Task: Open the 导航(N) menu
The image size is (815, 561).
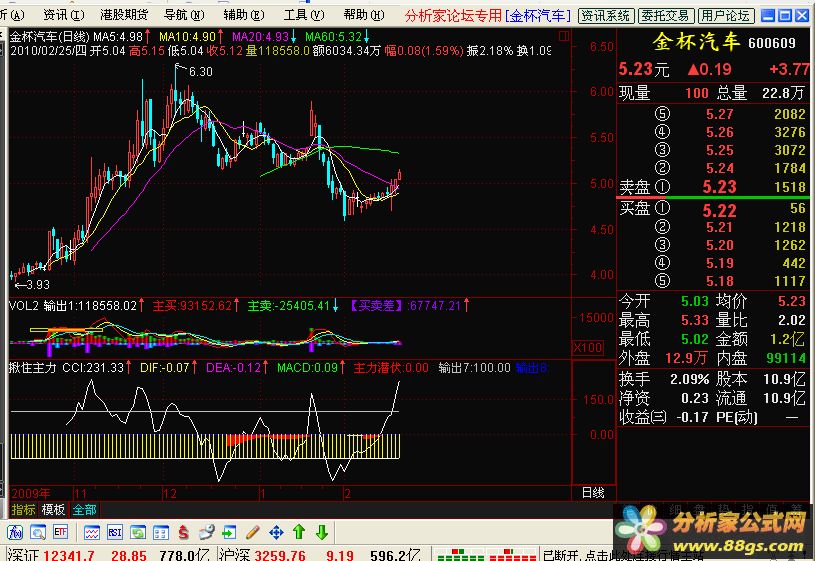Action: (x=184, y=15)
